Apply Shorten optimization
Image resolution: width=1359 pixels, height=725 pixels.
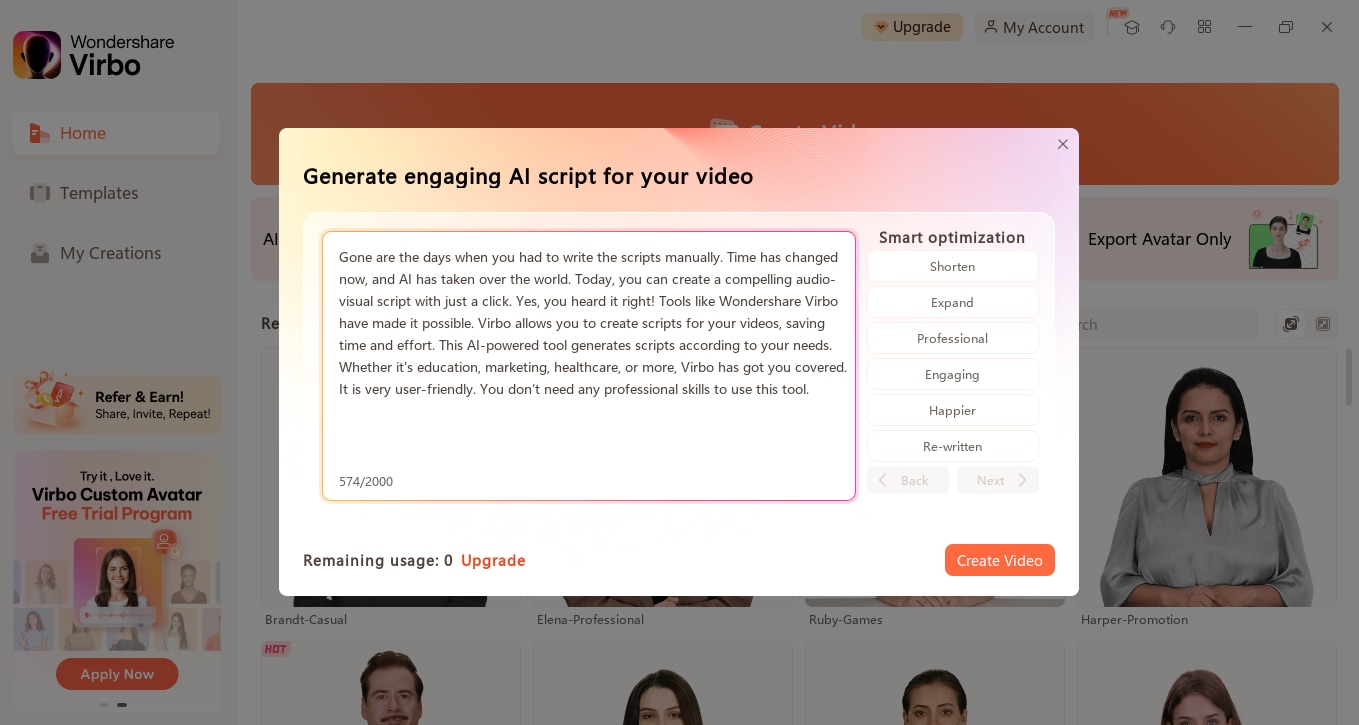tap(952, 266)
